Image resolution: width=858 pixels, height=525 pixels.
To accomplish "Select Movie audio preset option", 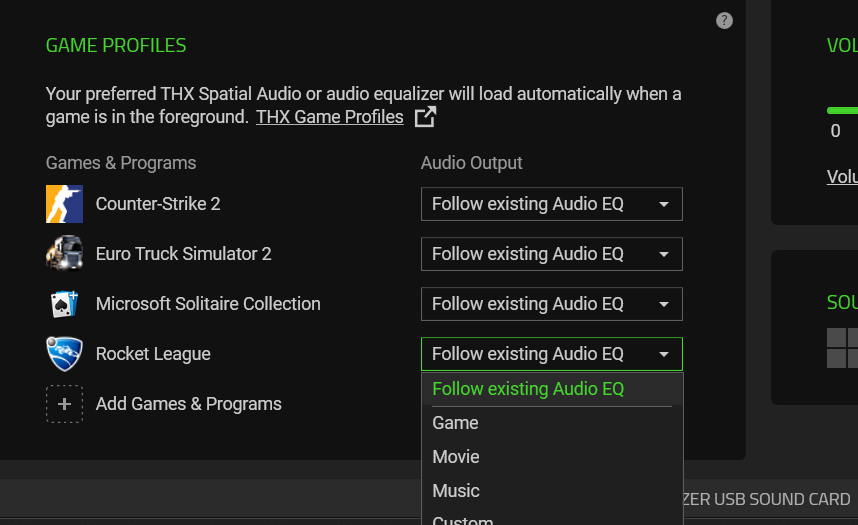I will [456, 457].
